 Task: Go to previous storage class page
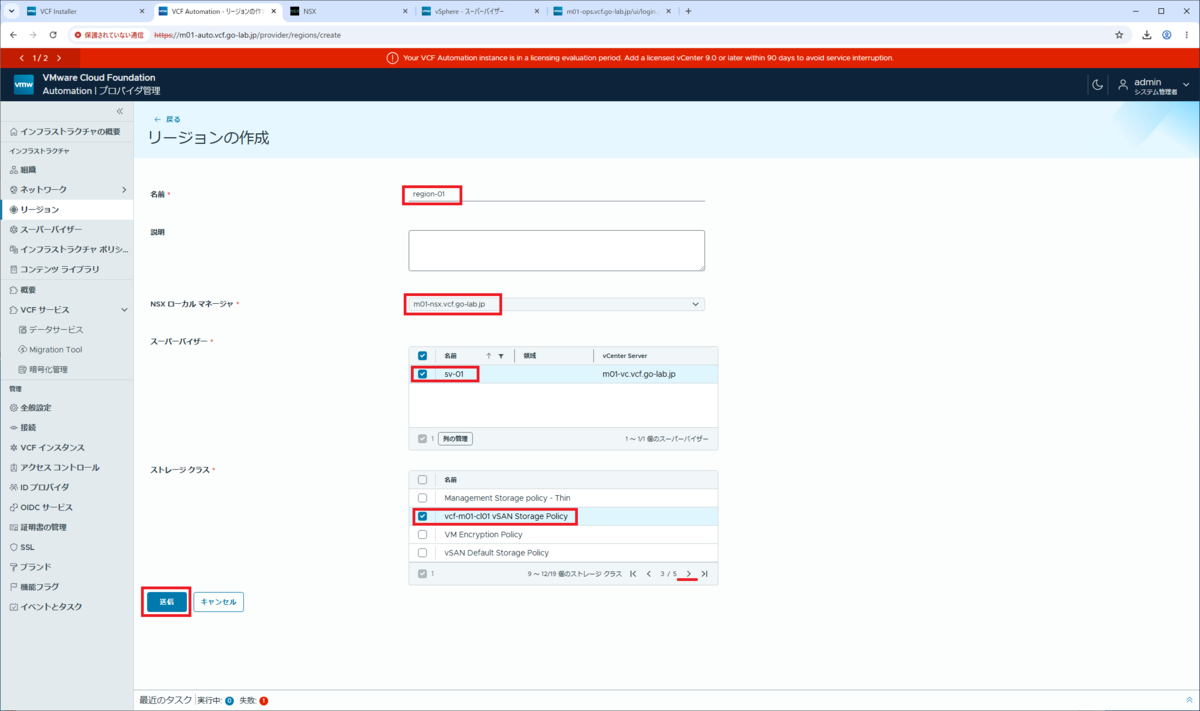(648, 574)
